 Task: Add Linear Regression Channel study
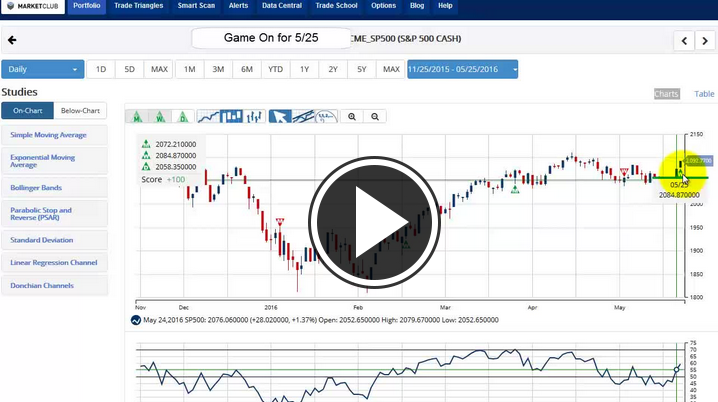[54, 262]
